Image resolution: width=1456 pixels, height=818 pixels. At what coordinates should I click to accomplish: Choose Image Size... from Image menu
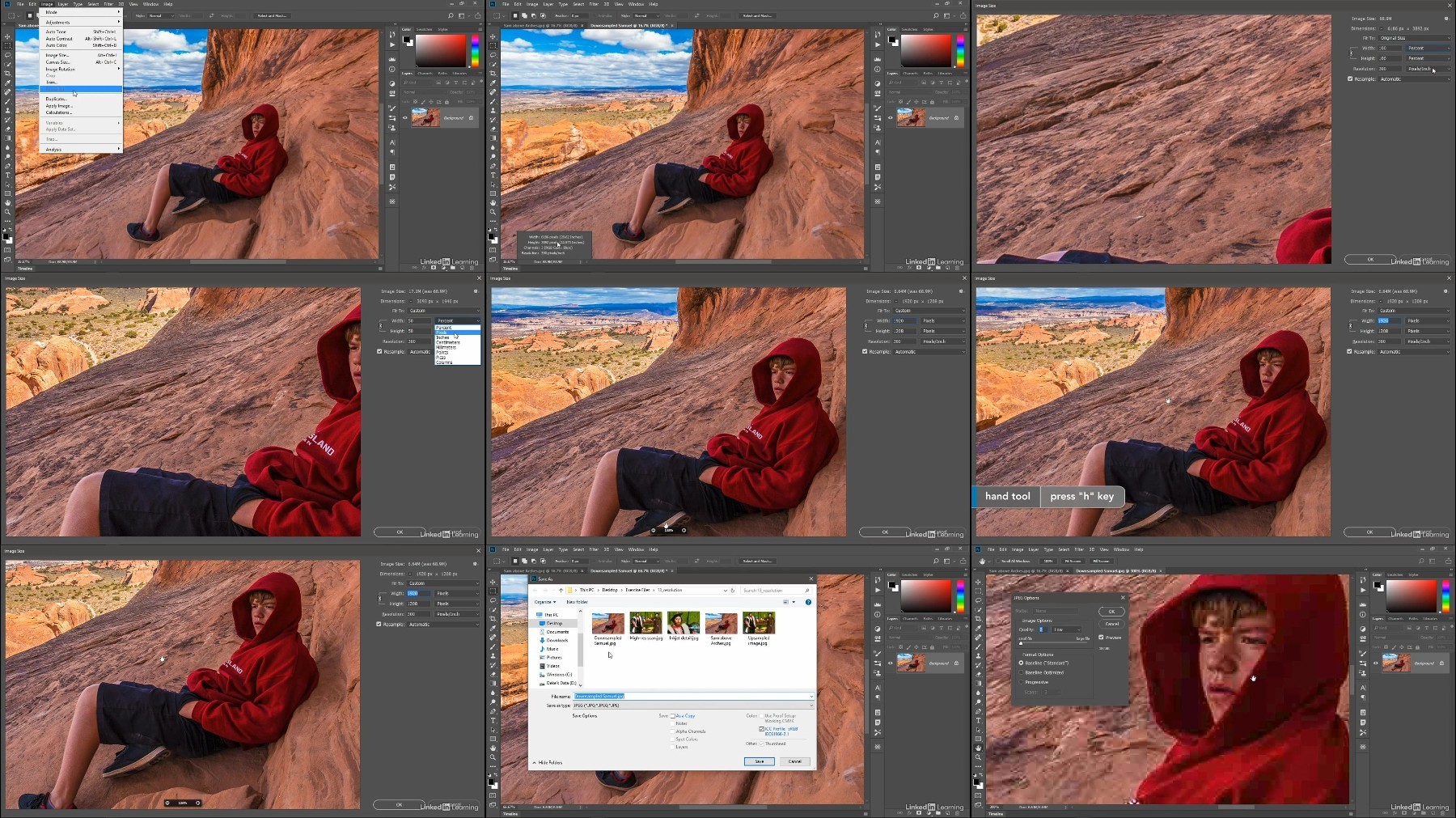[x=82, y=55]
